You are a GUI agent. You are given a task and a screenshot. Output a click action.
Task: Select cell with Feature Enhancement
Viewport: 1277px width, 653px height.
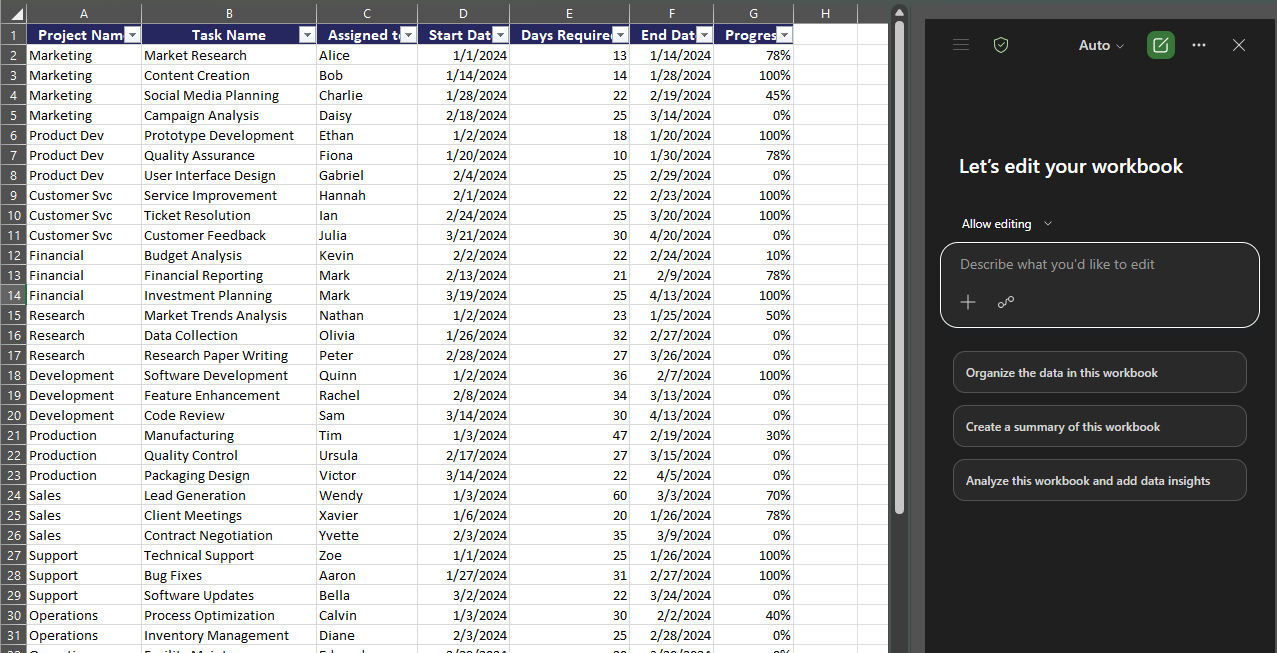click(x=229, y=395)
